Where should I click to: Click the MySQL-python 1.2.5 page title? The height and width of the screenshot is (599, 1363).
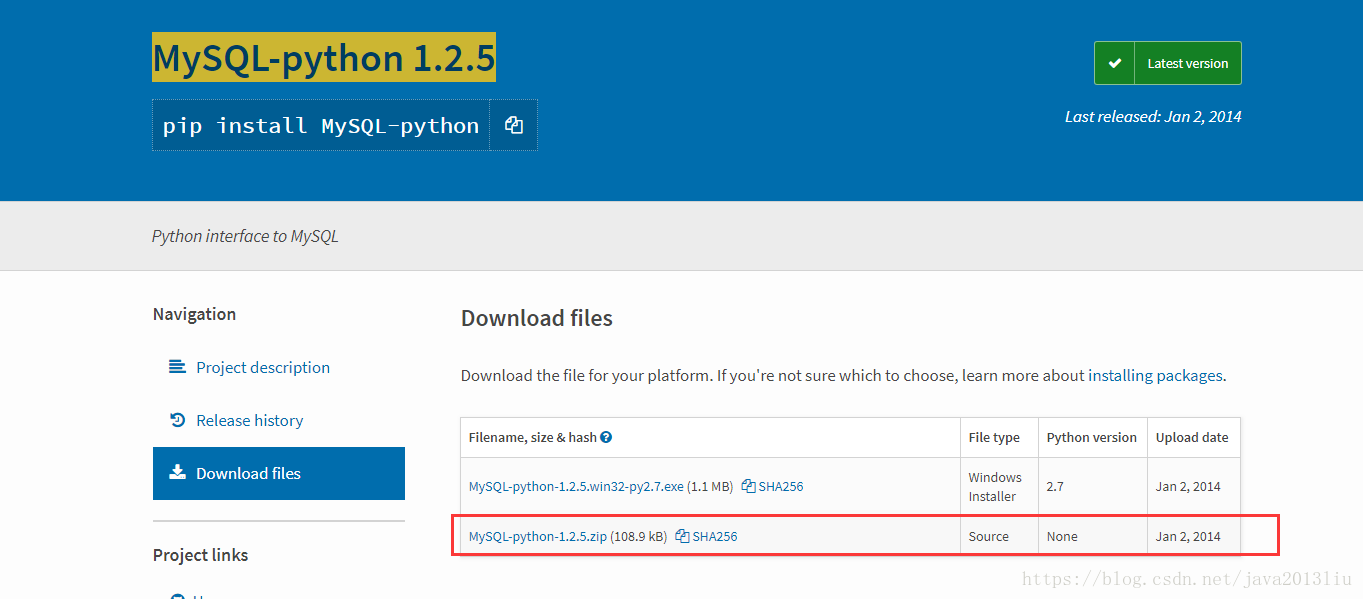pos(324,59)
